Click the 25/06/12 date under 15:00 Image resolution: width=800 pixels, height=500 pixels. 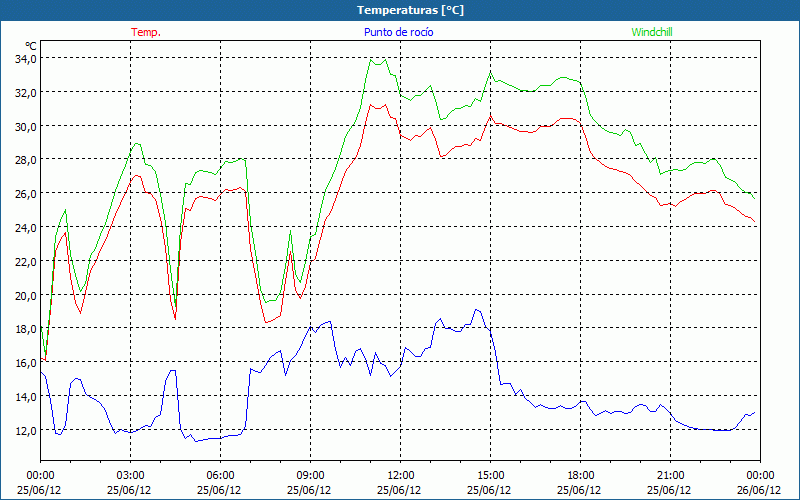[x=489, y=490]
